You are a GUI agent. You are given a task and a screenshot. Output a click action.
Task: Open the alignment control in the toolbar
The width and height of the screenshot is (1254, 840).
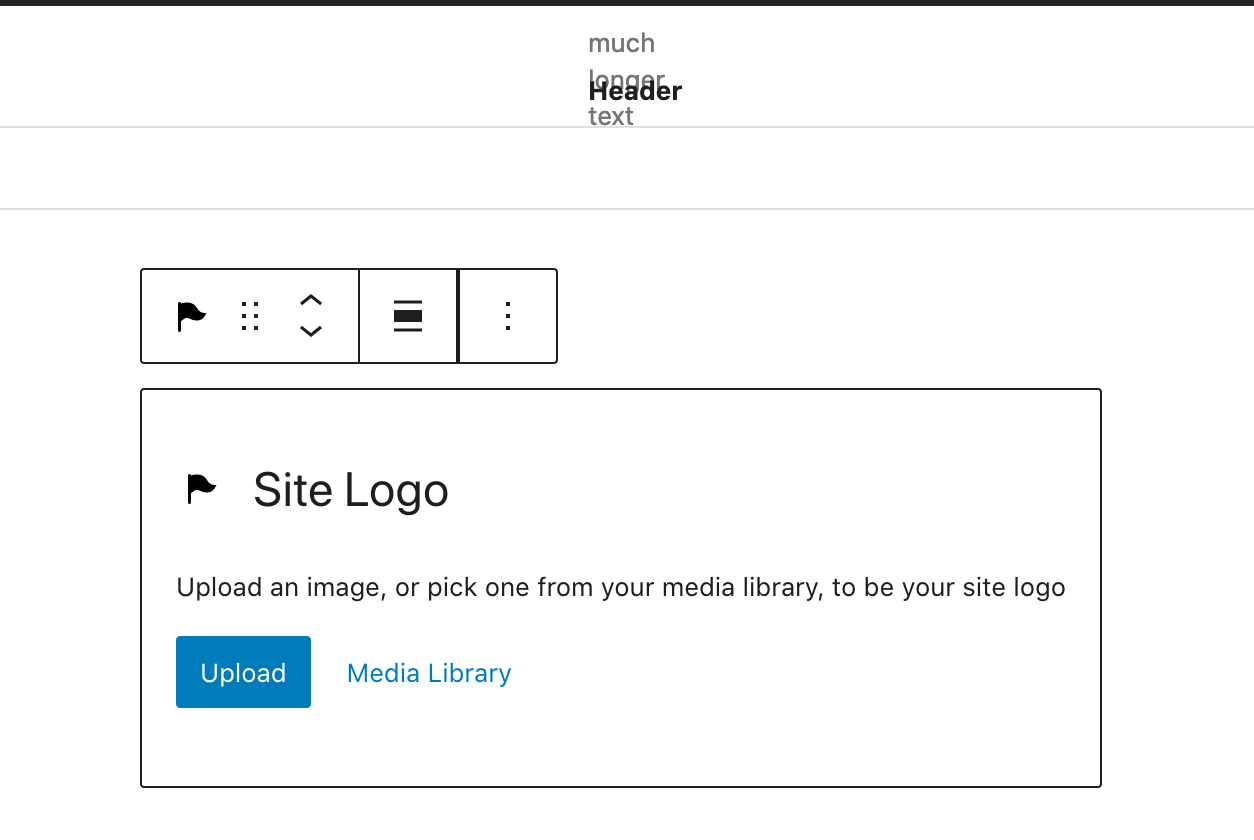pos(408,316)
